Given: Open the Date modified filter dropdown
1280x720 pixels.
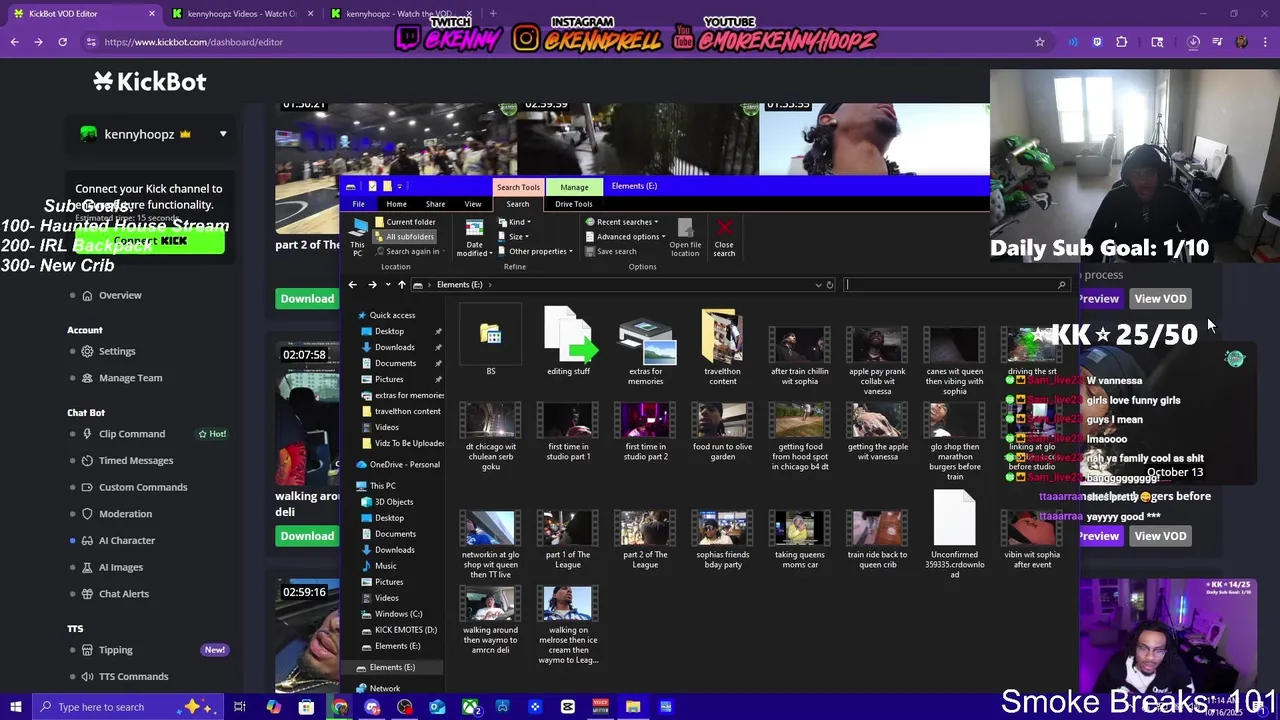Looking at the screenshot, I should pyautogui.click(x=474, y=238).
